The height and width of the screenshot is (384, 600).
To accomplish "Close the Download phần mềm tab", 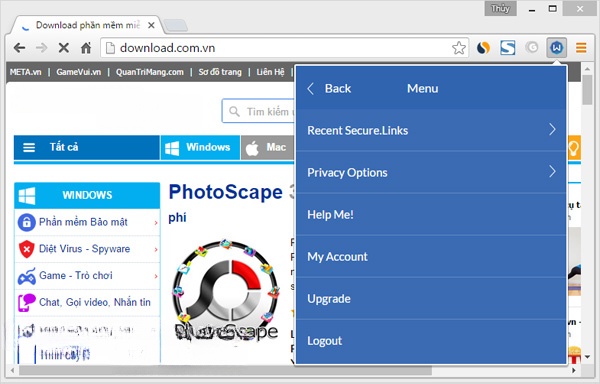I will click(x=151, y=25).
